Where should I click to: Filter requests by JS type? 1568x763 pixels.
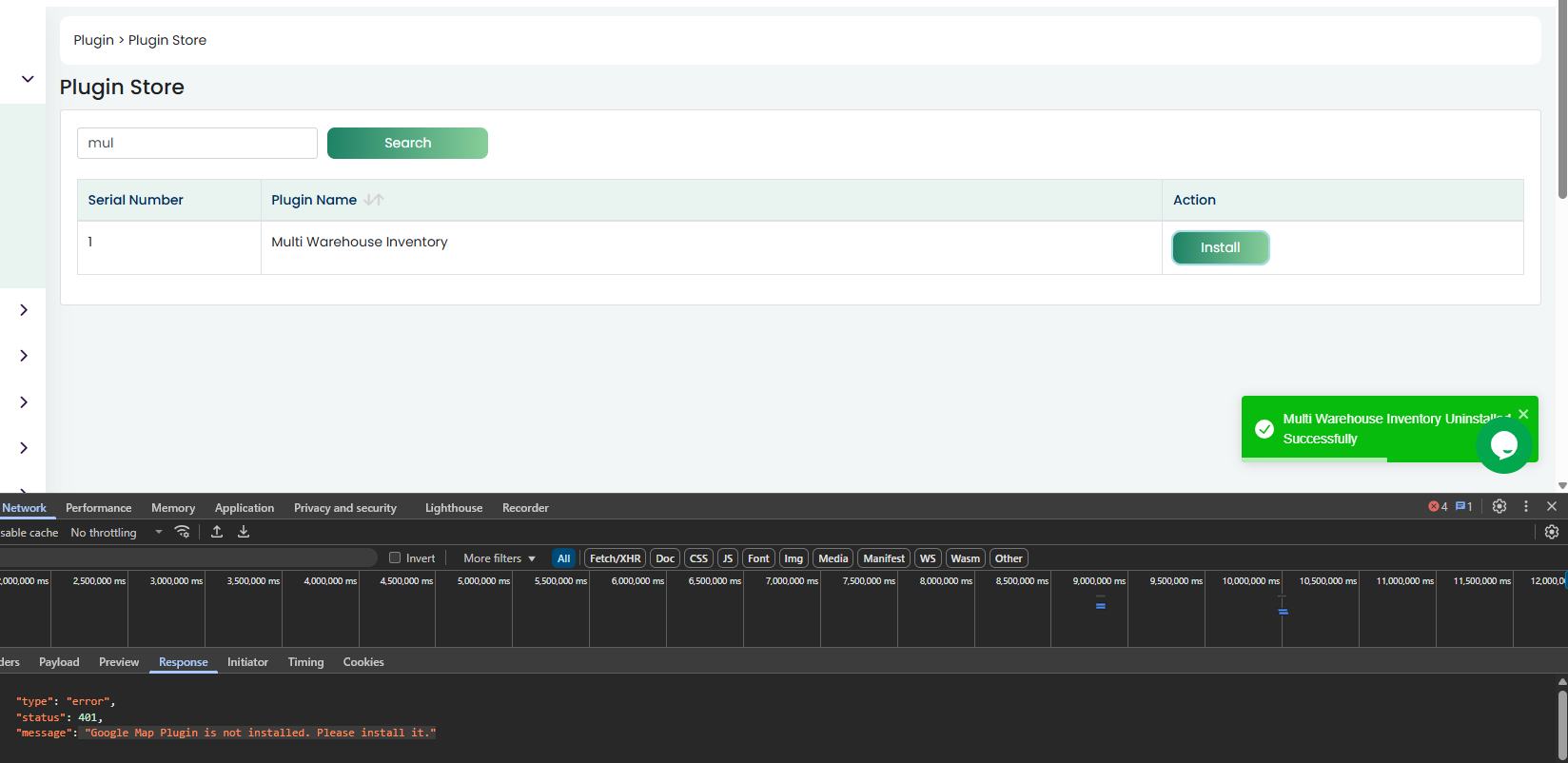pos(728,558)
